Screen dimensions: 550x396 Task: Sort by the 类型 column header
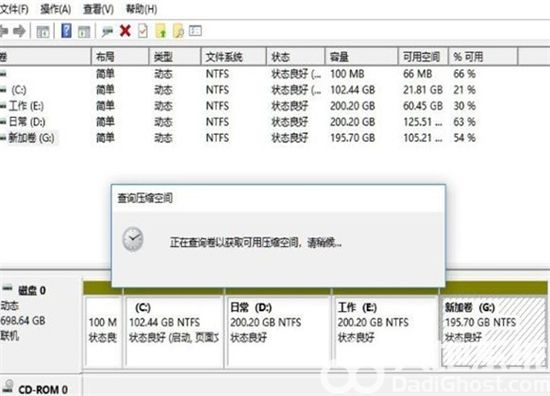175,57
